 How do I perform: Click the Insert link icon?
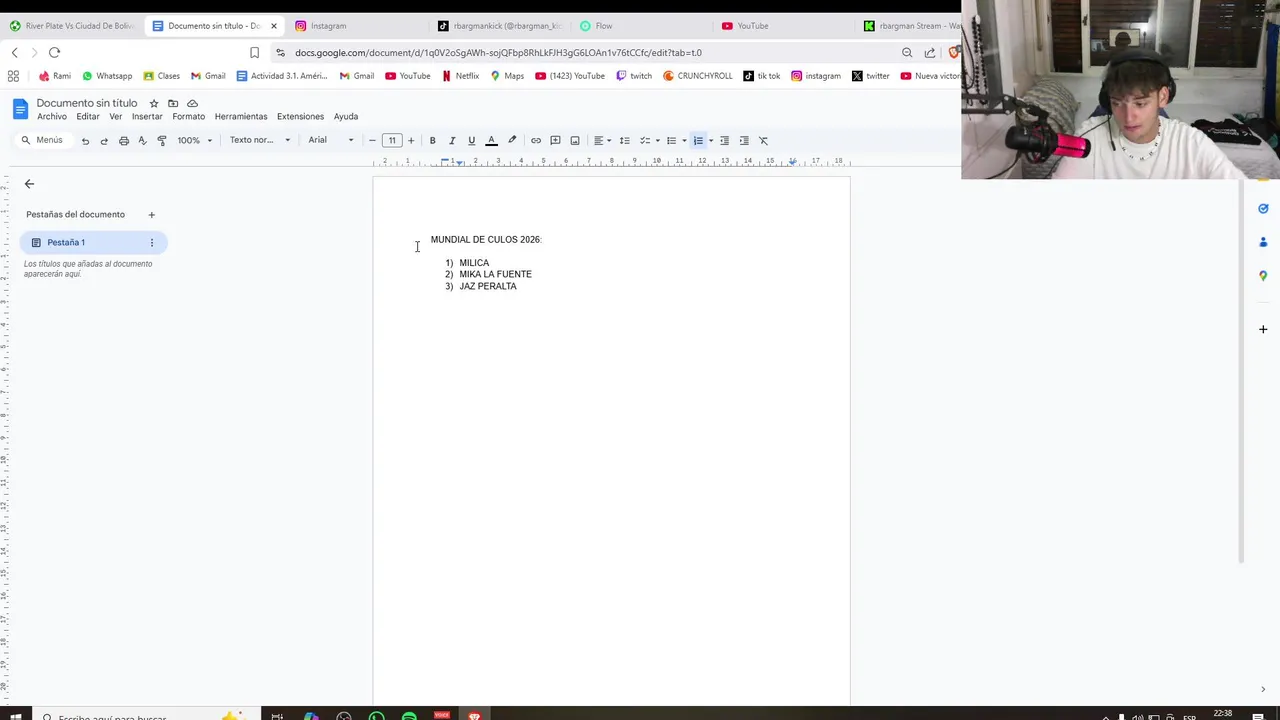[536, 141]
